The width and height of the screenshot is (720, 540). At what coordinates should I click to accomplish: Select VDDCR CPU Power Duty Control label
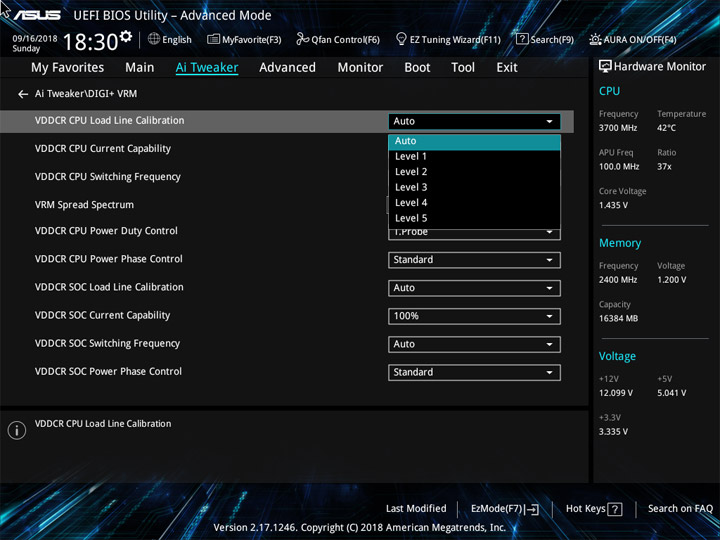coord(106,231)
